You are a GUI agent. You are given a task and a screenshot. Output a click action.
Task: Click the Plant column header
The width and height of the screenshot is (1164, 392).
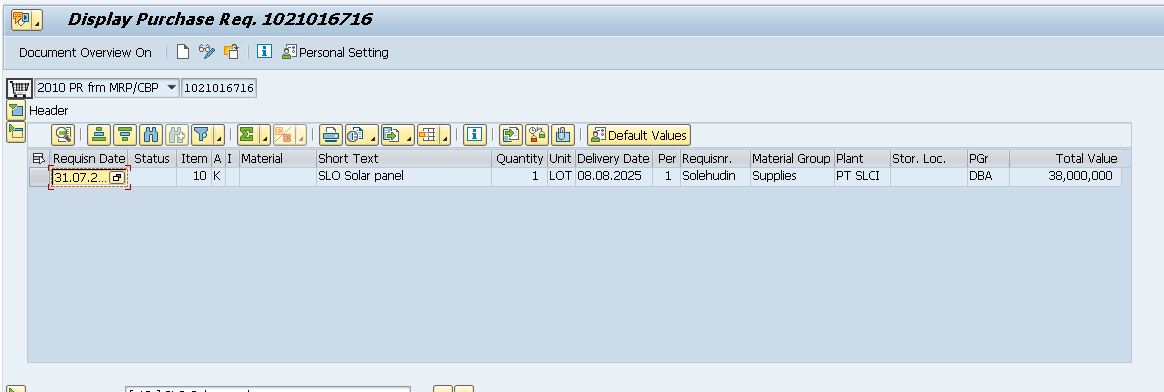(861, 158)
